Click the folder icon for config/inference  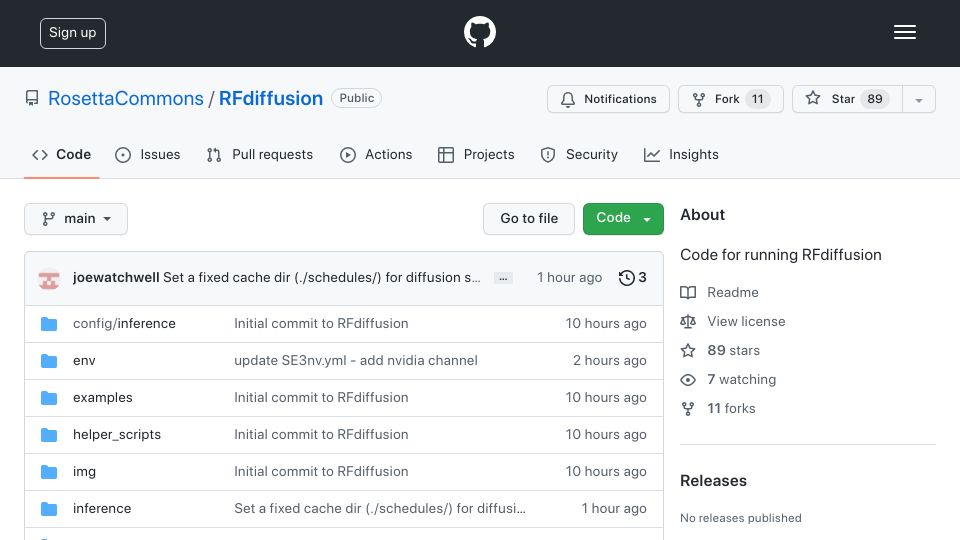click(49, 324)
